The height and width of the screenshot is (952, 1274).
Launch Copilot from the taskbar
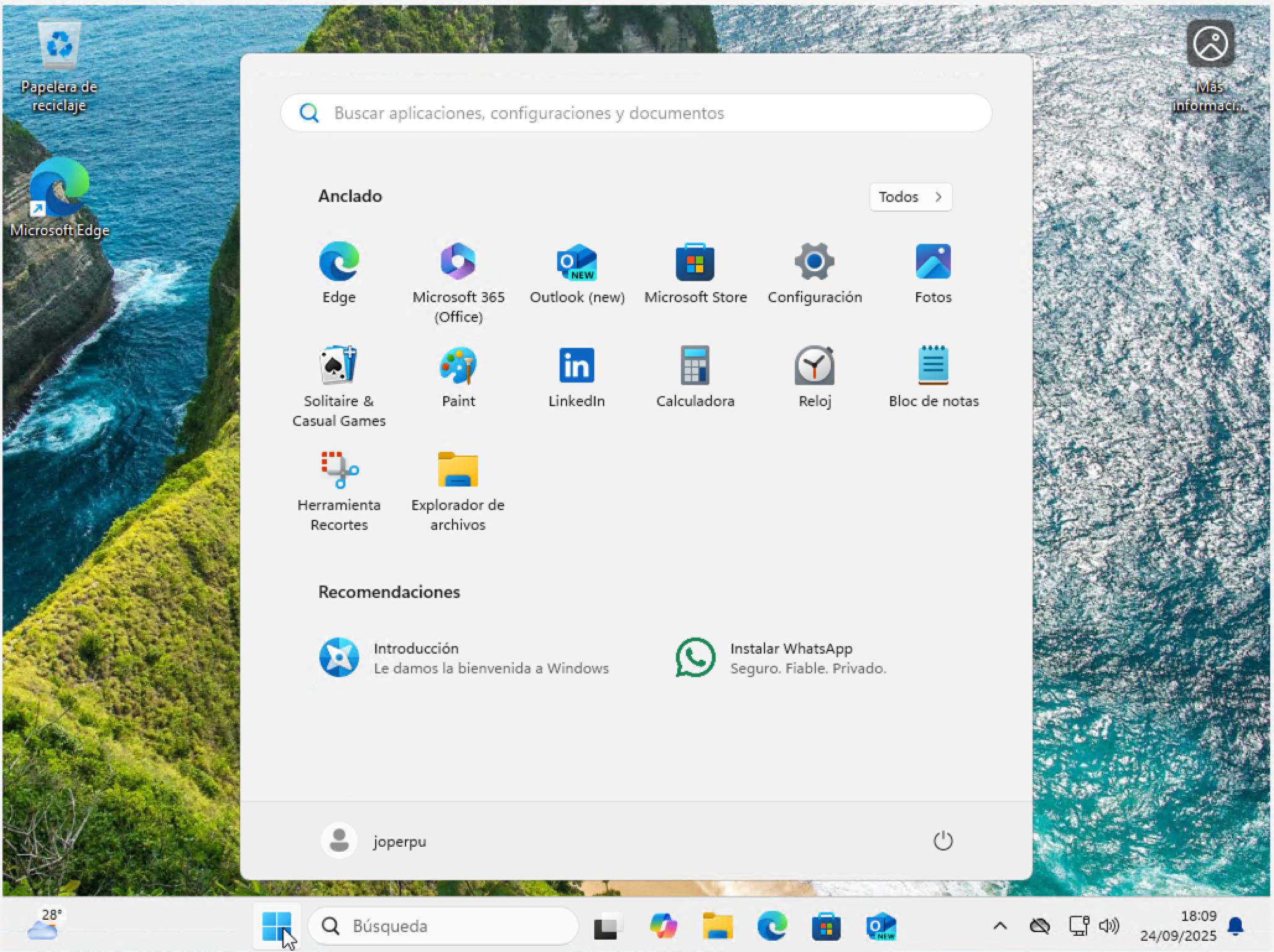pos(663,926)
